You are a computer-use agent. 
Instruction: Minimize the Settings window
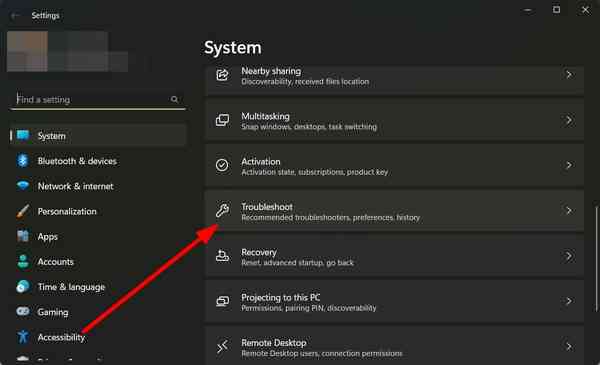click(528, 10)
